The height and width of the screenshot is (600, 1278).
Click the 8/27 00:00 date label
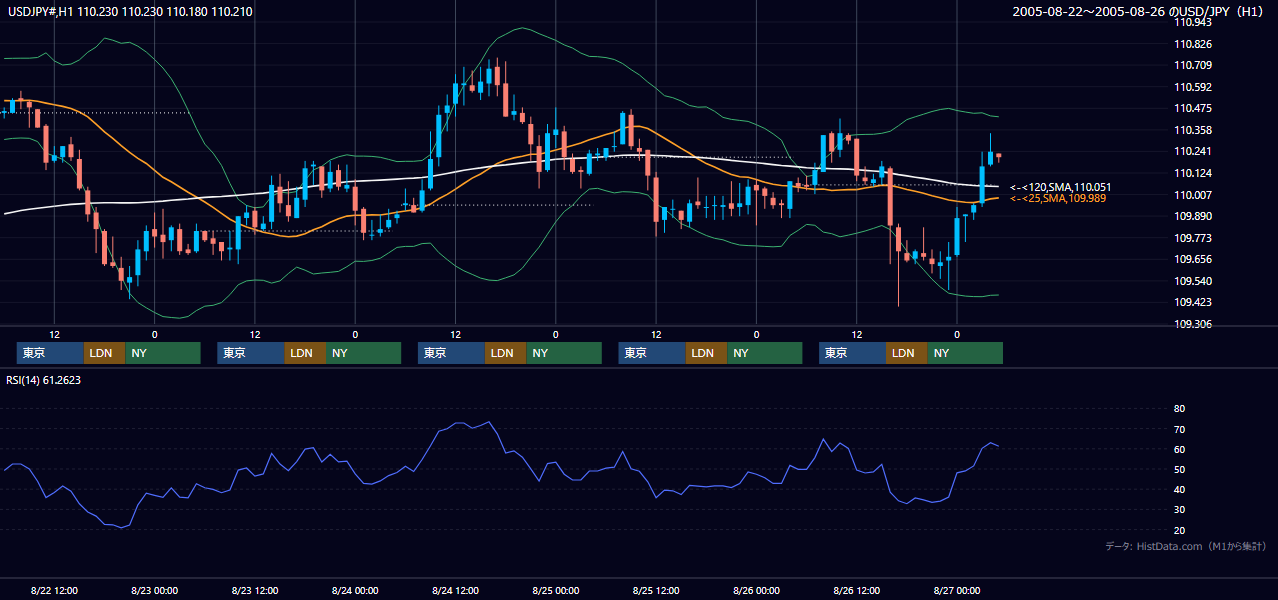click(957, 591)
